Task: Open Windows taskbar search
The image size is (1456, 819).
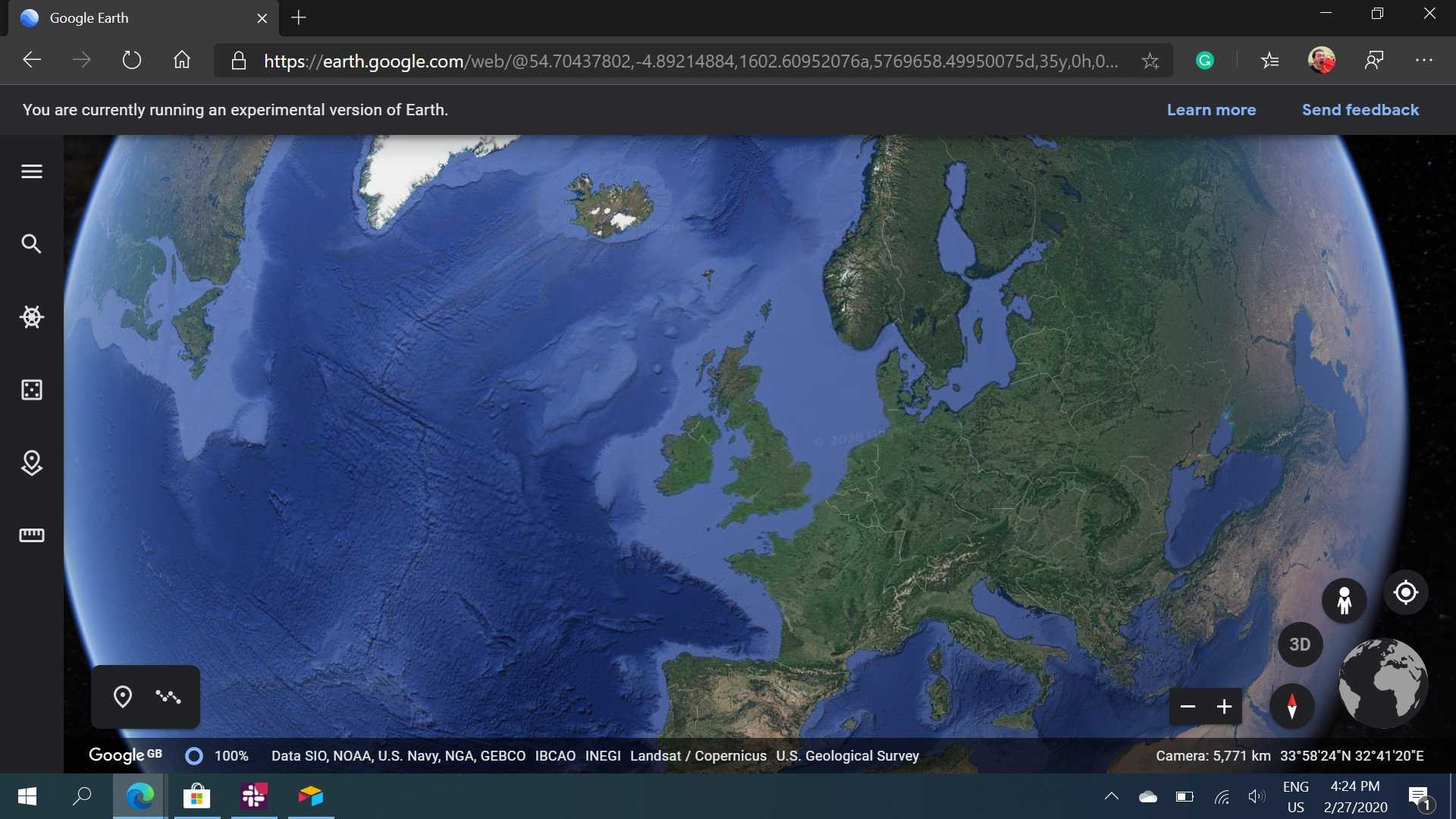Action: point(82,796)
